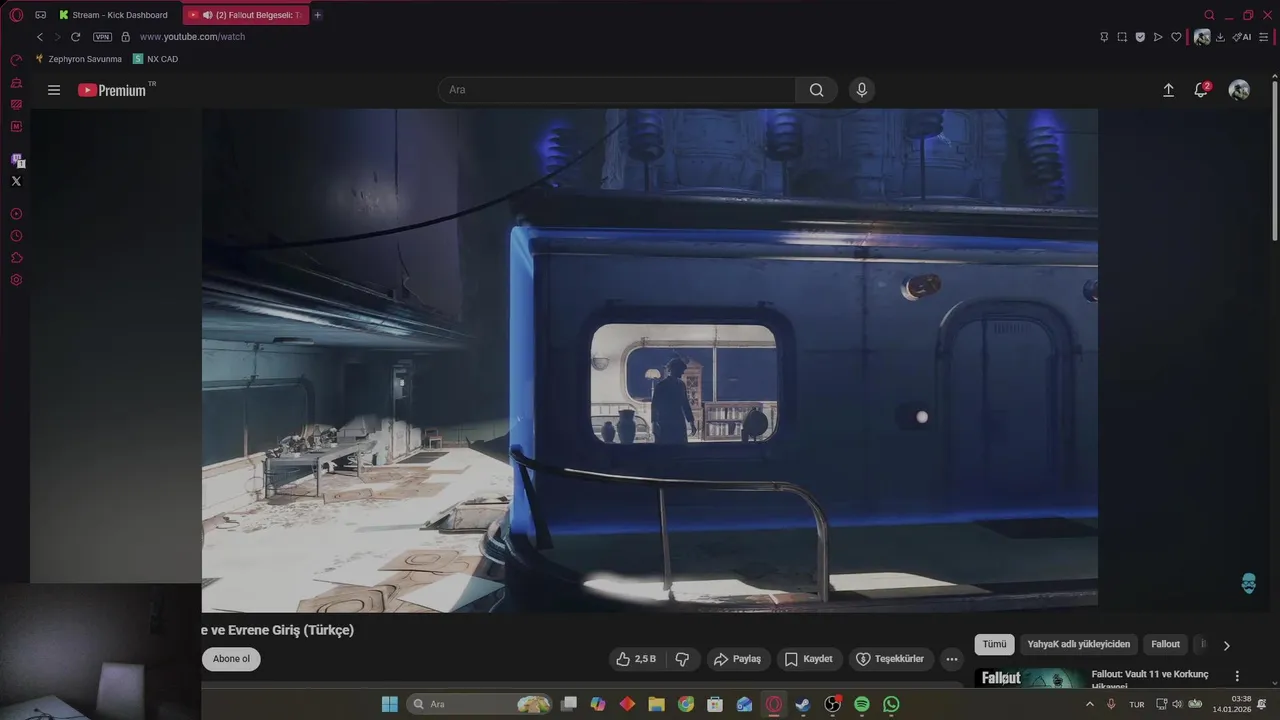Click the pin icon in the address bar
Screen dimensions: 1280x720
(x=1104, y=37)
